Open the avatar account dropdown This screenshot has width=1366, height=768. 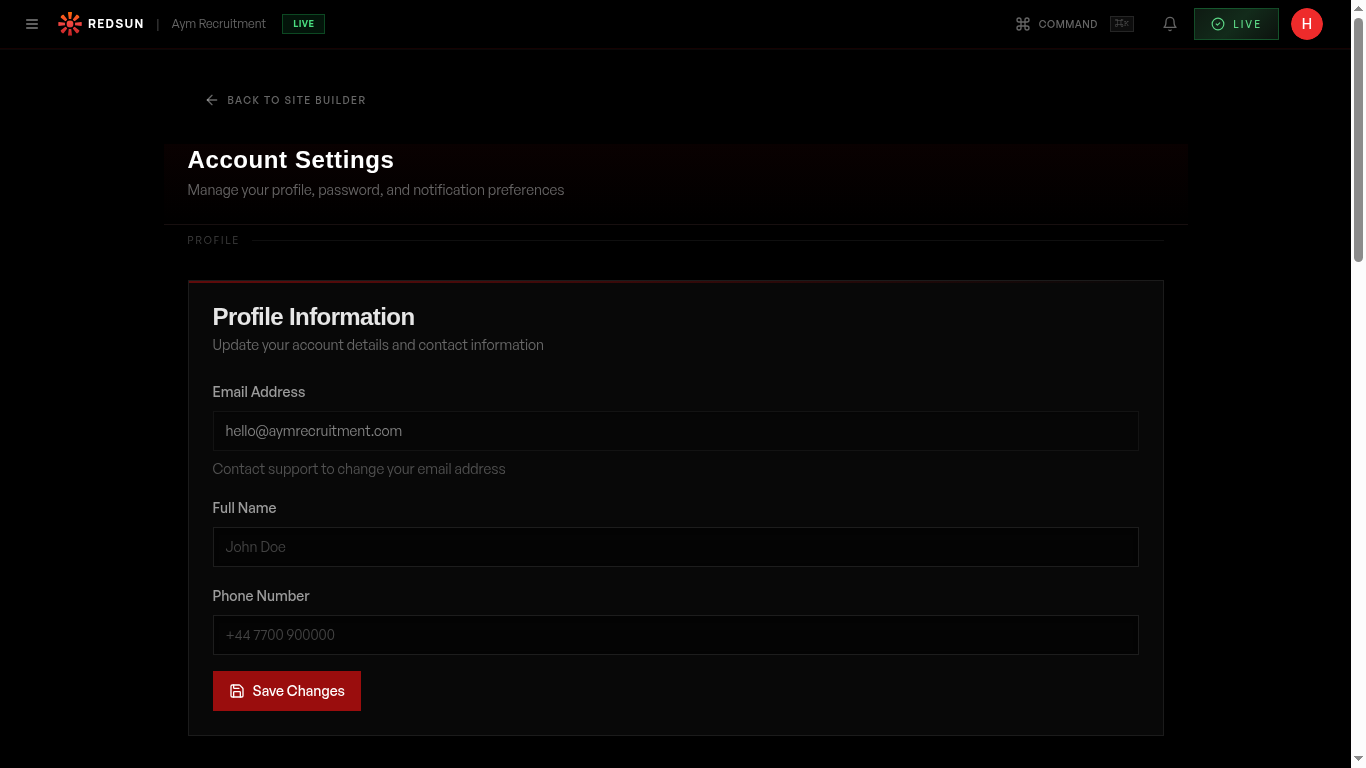coord(1307,24)
